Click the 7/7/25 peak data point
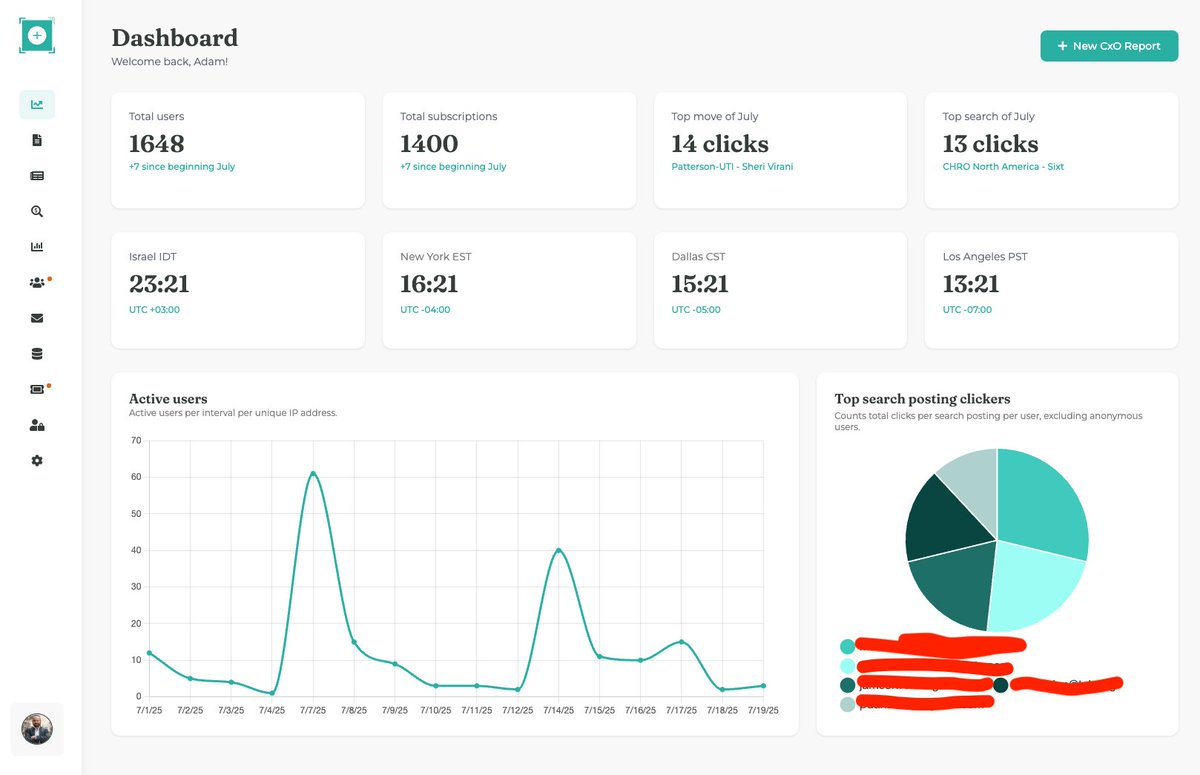Image resolution: width=1200 pixels, height=775 pixels. [x=313, y=473]
